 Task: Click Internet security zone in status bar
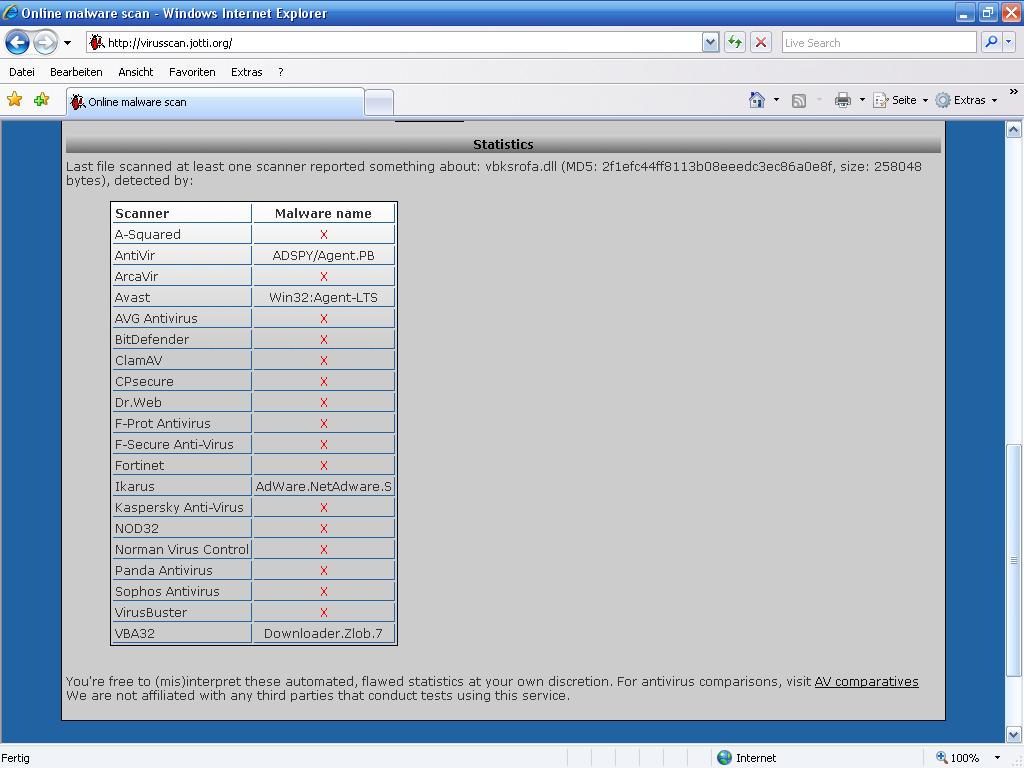tap(746, 758)
